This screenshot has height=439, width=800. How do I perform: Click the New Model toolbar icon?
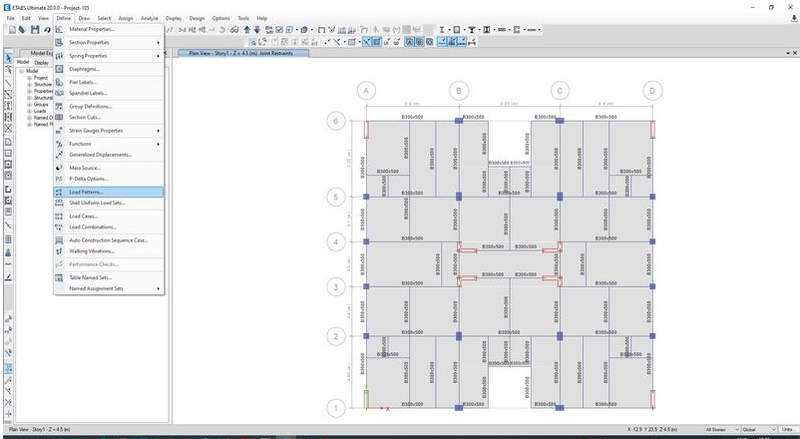click(12, 30)
